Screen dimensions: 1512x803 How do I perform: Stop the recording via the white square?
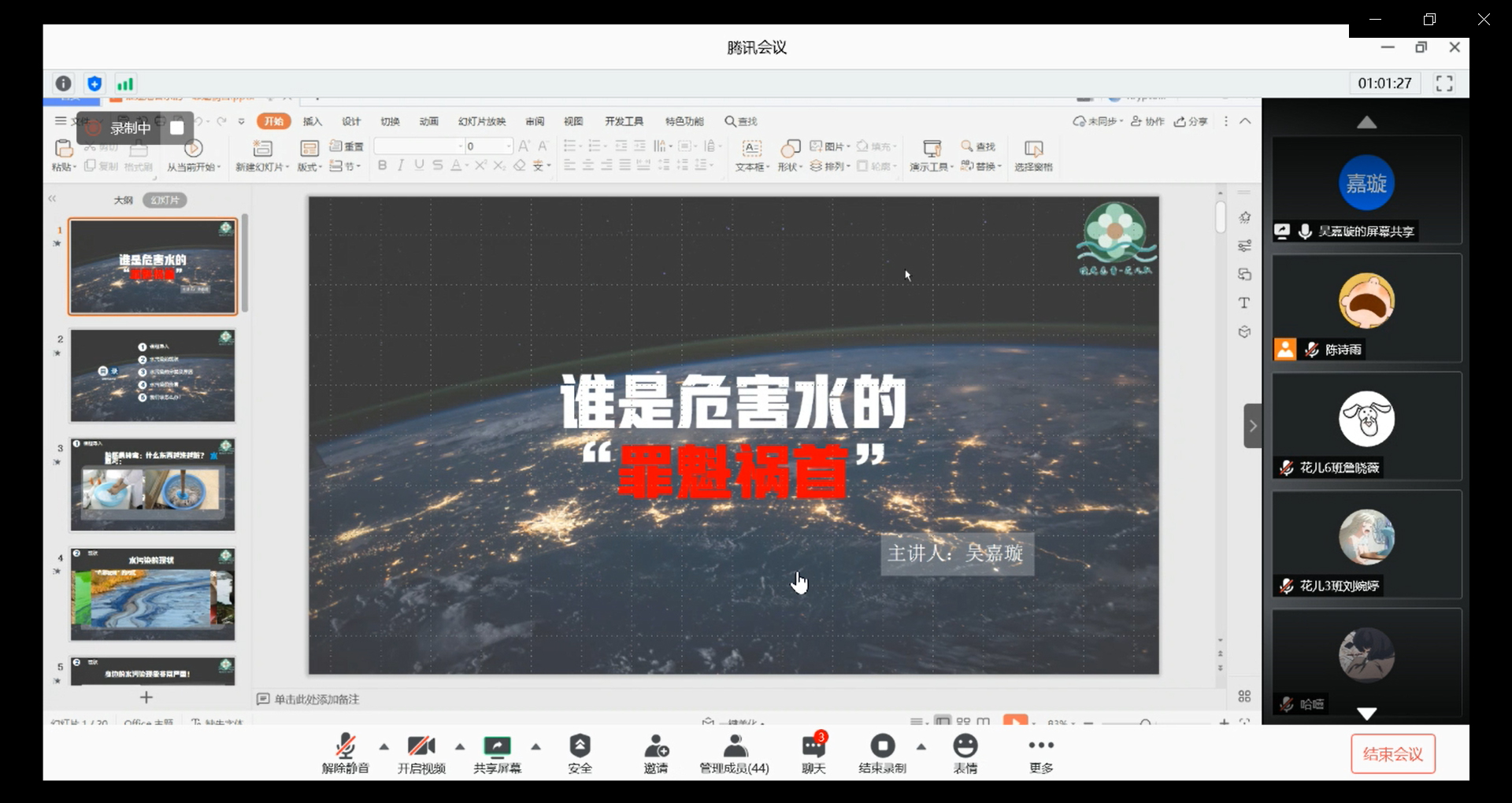click(x=177, y=128)
